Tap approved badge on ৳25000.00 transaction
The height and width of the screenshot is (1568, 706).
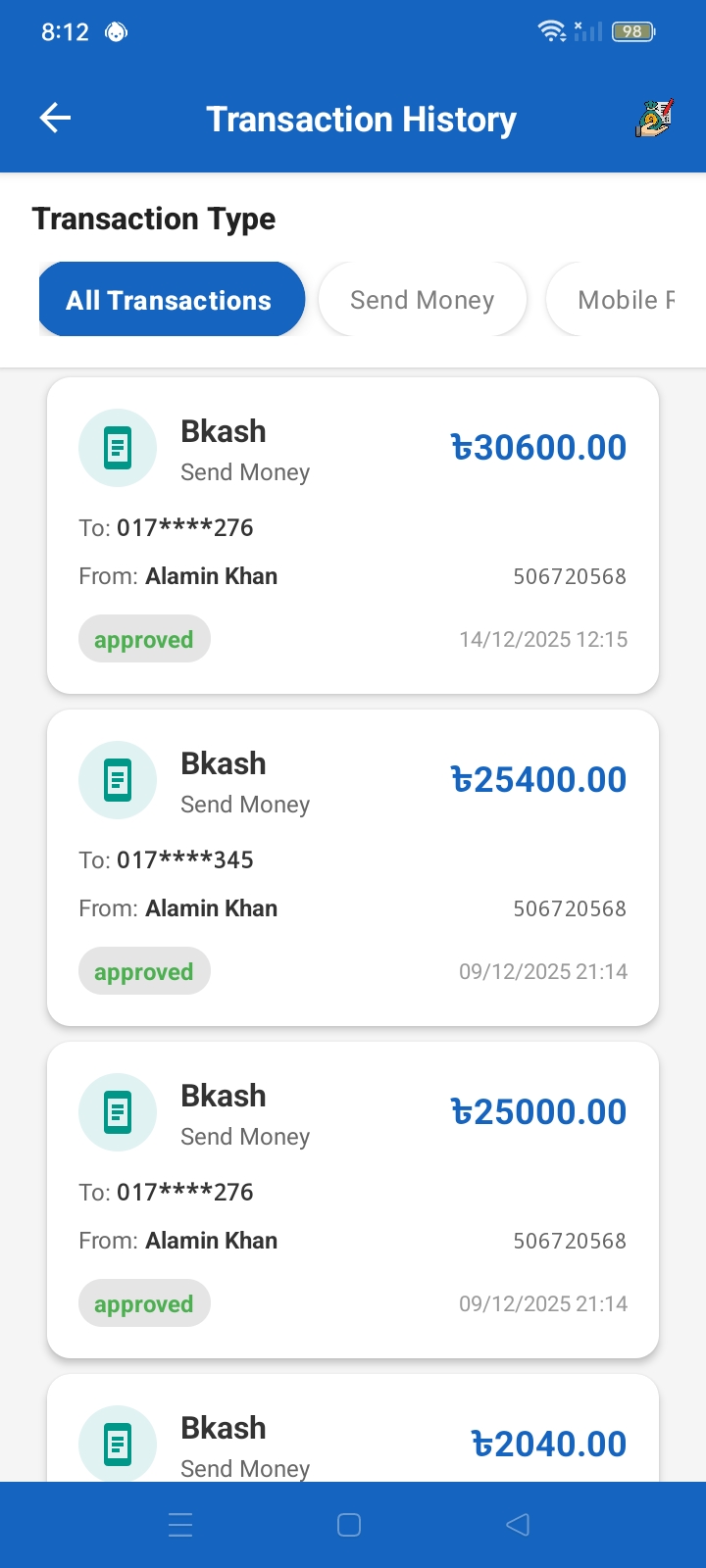[144, 1303]
